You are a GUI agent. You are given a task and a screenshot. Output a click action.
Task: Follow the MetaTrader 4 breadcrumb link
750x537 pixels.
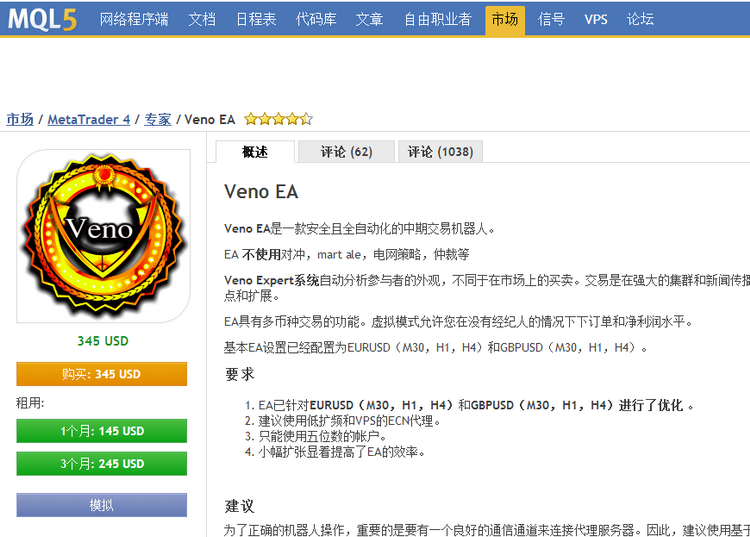88,119
